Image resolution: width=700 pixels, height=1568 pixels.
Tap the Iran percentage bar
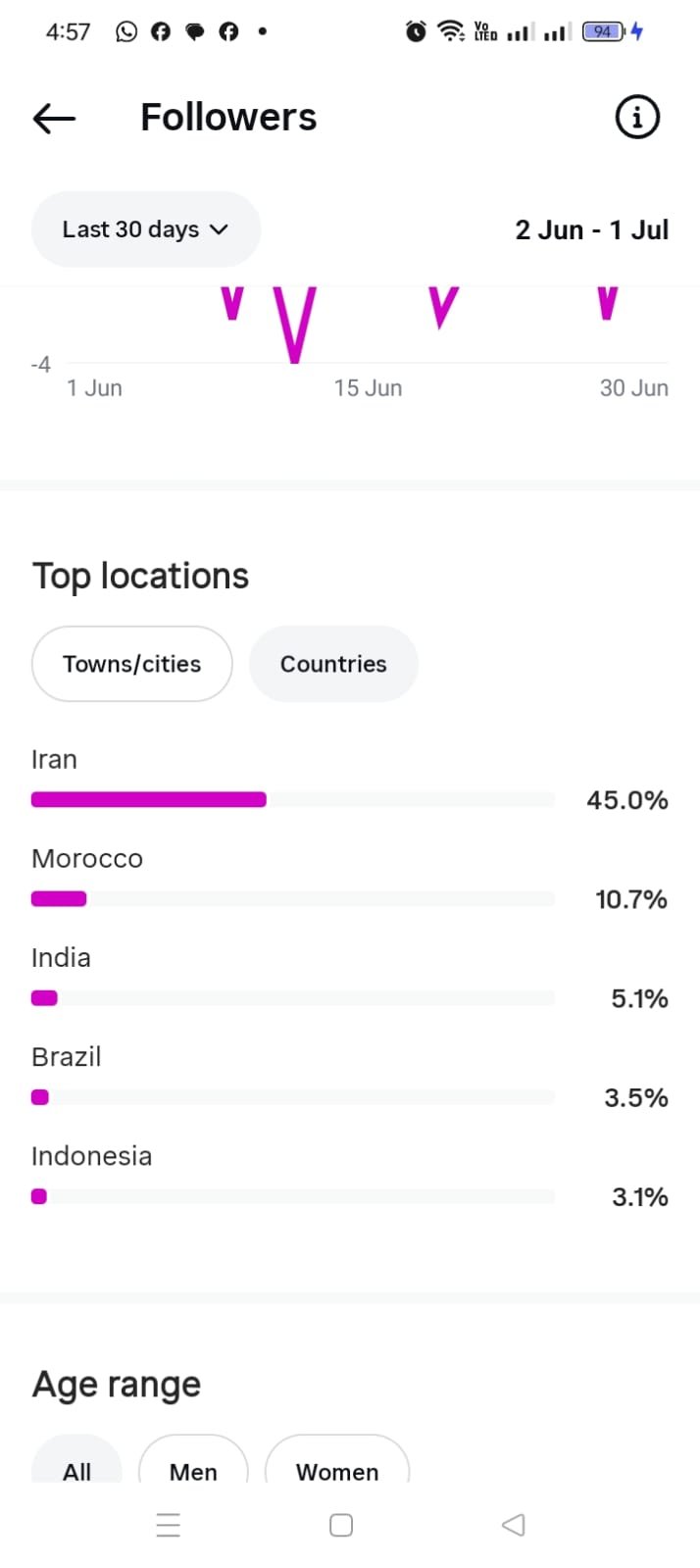click(293, 800)
